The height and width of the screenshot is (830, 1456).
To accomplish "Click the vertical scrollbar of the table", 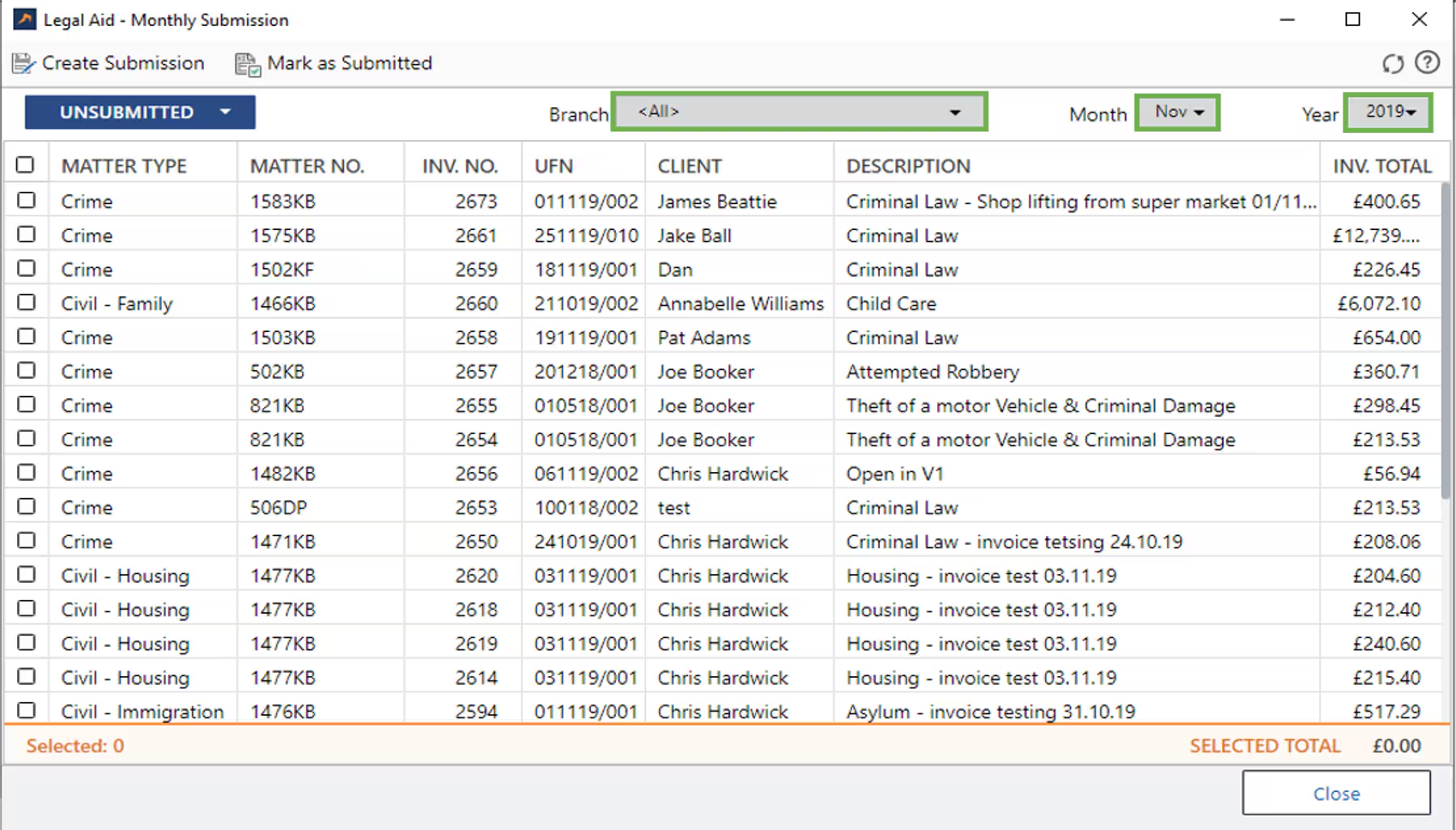I will coord(1445,340).
